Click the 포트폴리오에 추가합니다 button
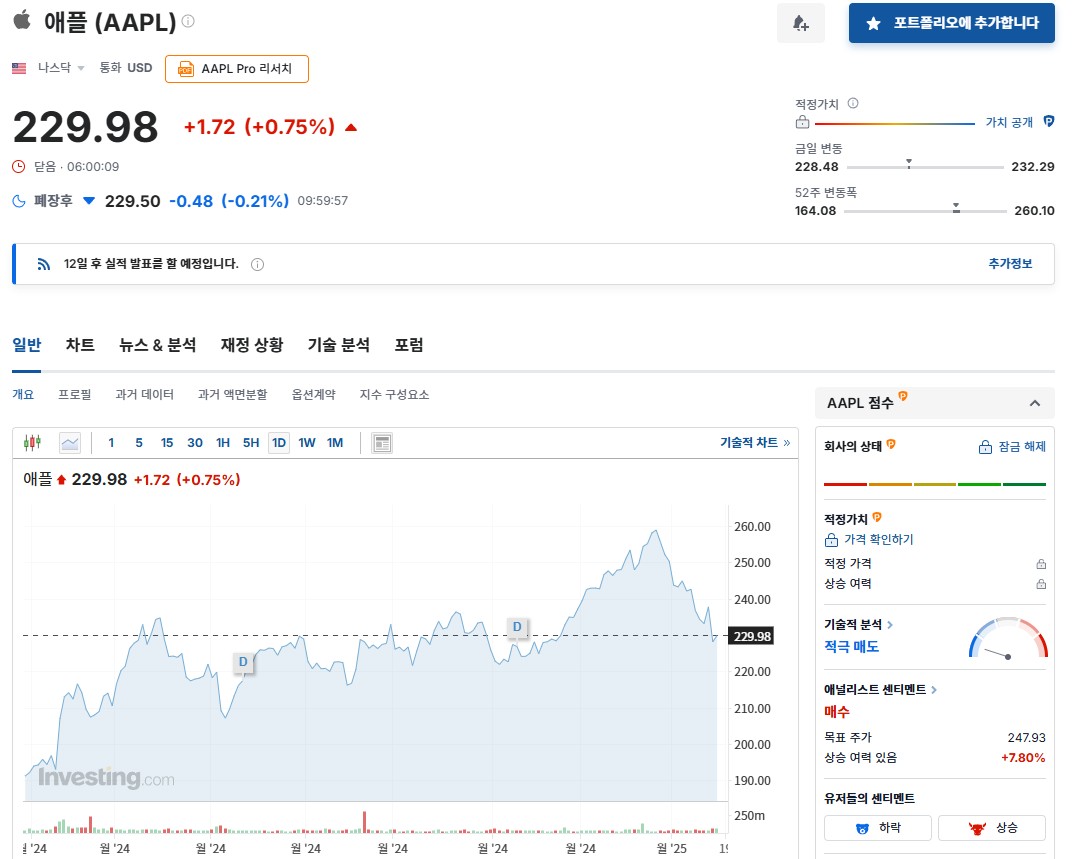1084x859 pixels. point(951,23)
